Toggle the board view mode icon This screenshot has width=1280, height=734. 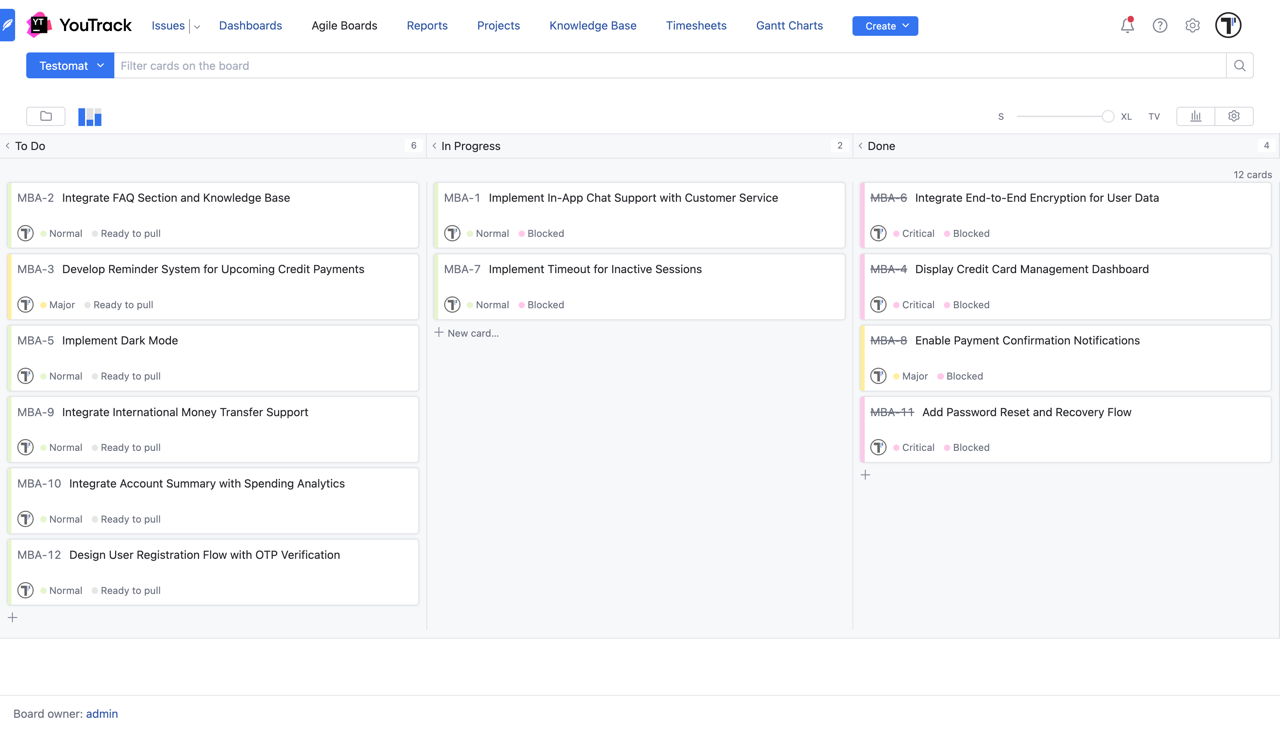click(x=90, y=117)
